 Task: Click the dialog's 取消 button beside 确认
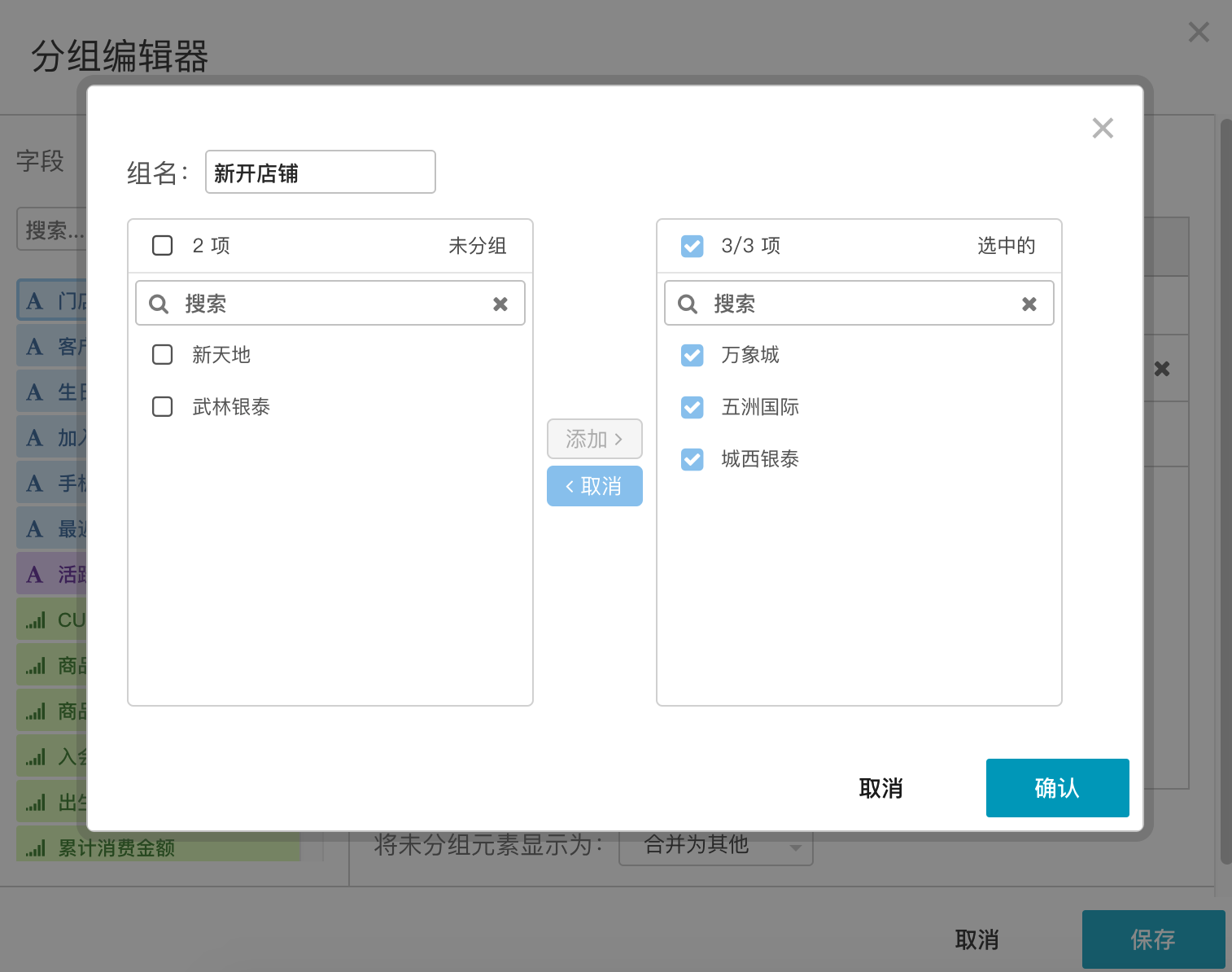point(880,788)
